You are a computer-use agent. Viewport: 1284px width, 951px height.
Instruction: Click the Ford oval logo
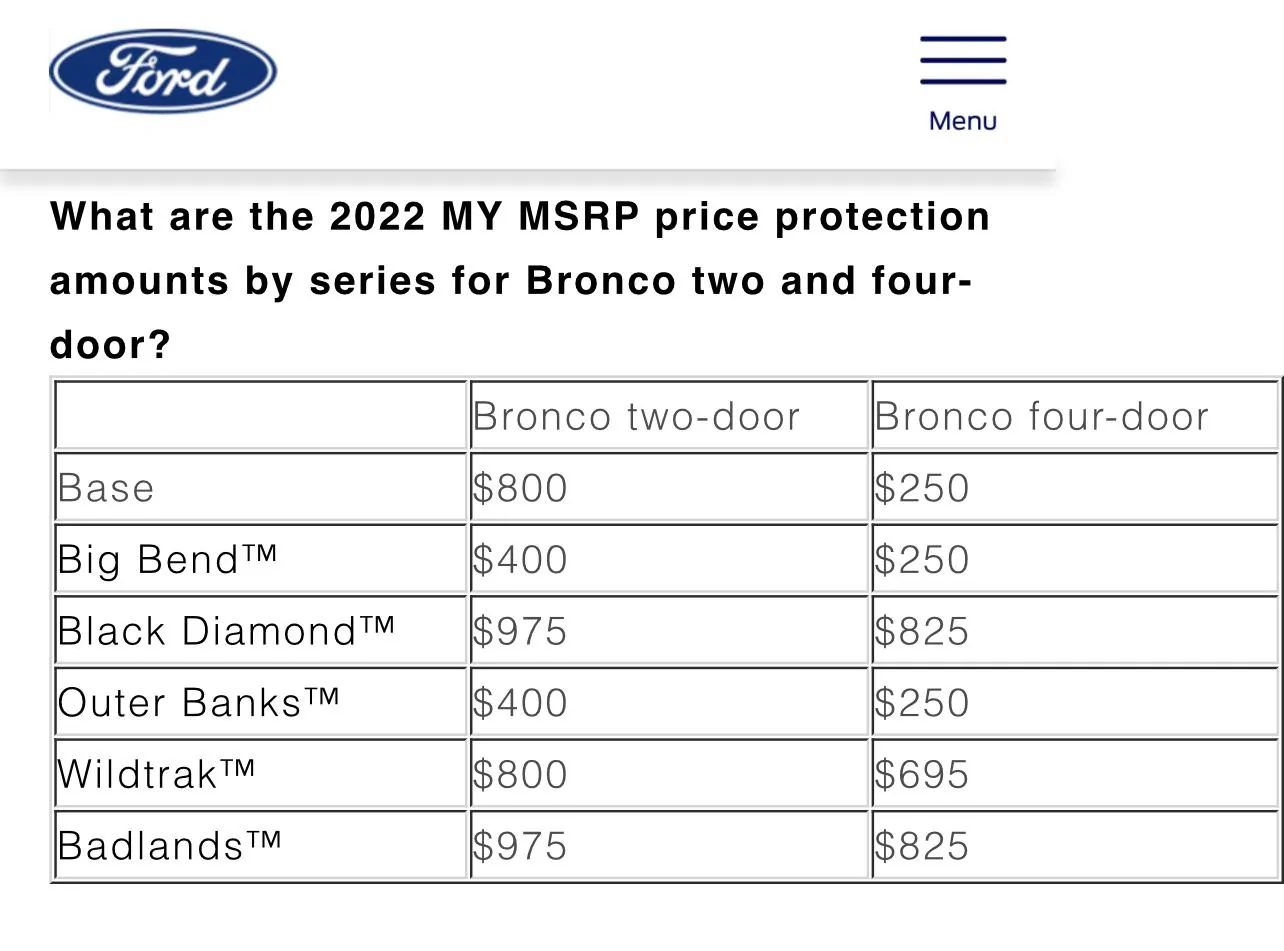click(x=163, y=71)
